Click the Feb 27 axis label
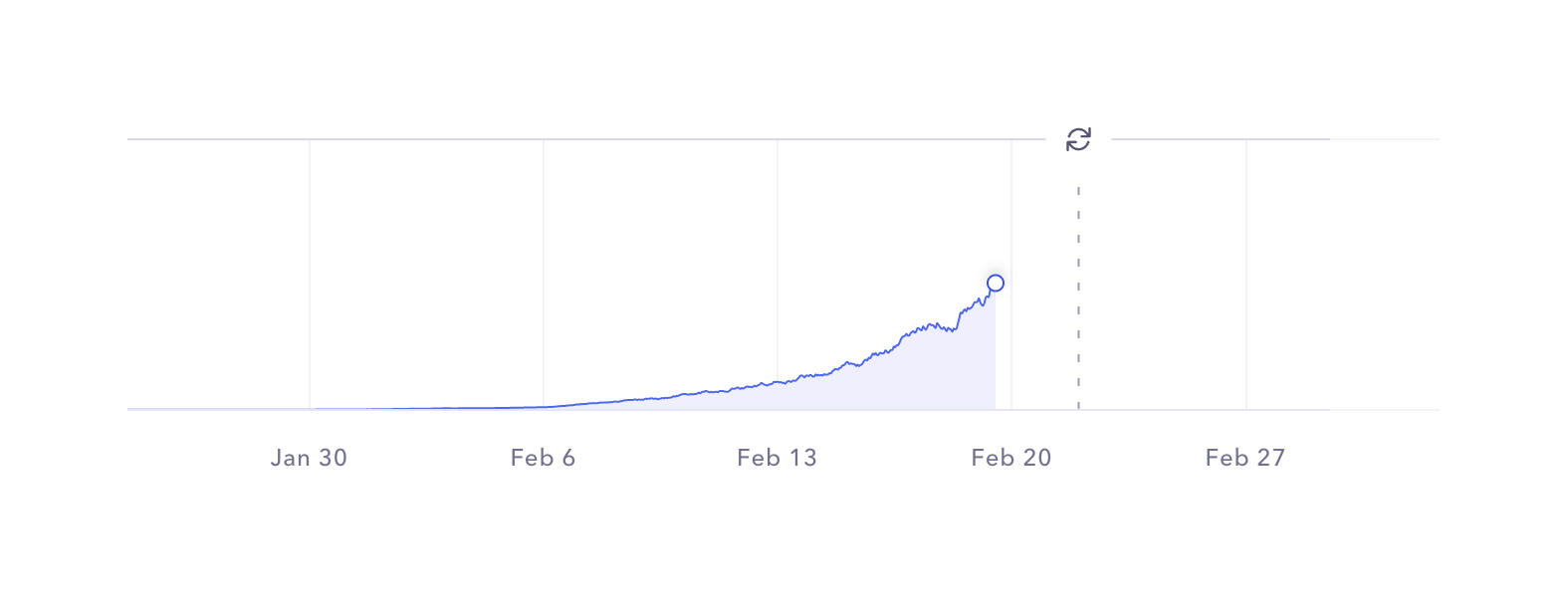Screen dimensions: 1568x594 tap(1244, 458)
